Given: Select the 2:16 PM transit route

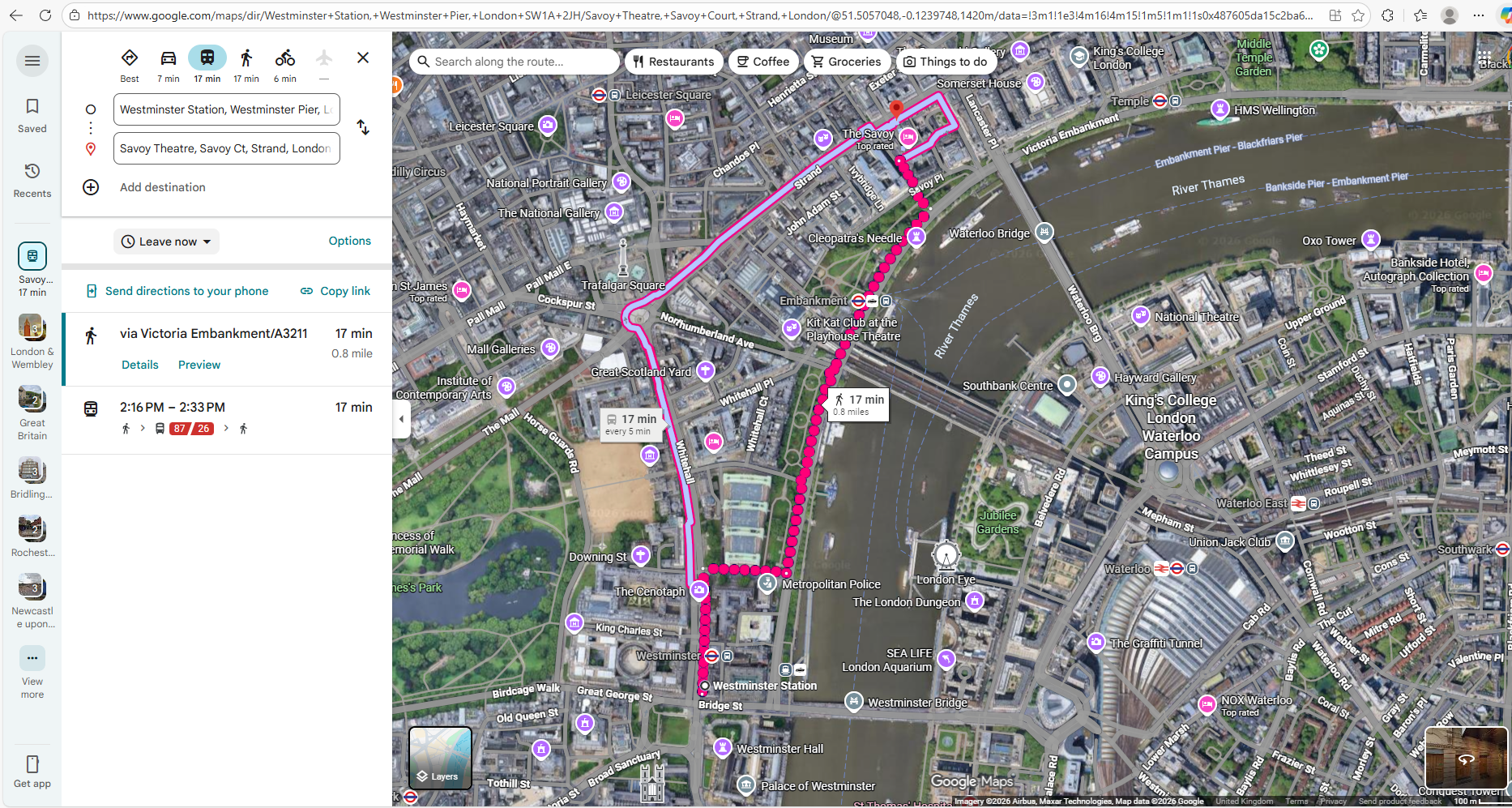Looking at the screenshot, I should click(227, 418).
